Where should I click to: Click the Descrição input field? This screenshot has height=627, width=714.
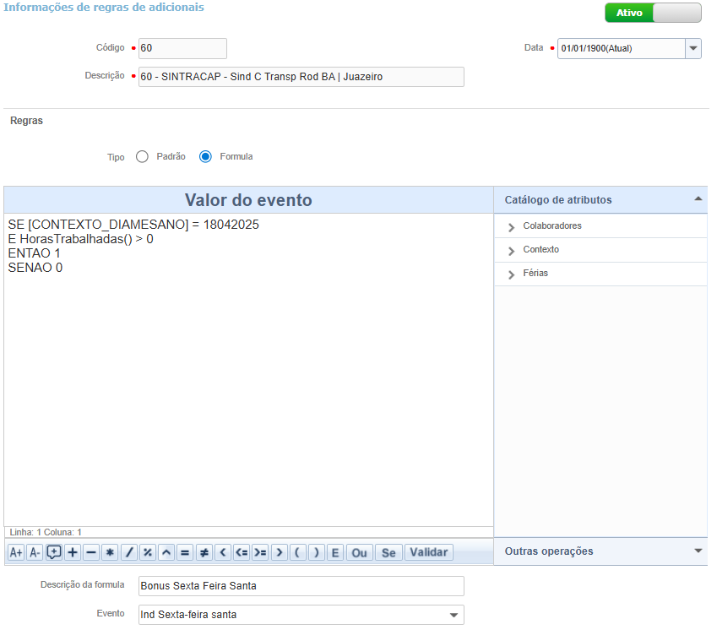(301, 76)
